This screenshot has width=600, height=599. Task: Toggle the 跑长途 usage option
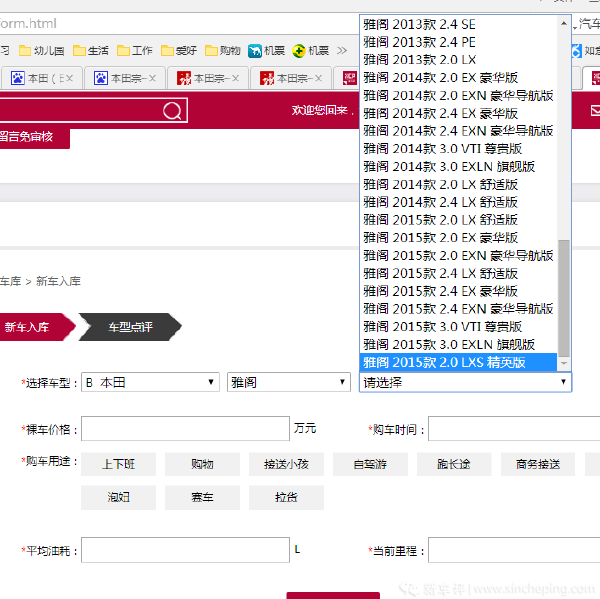pos(454,464)
